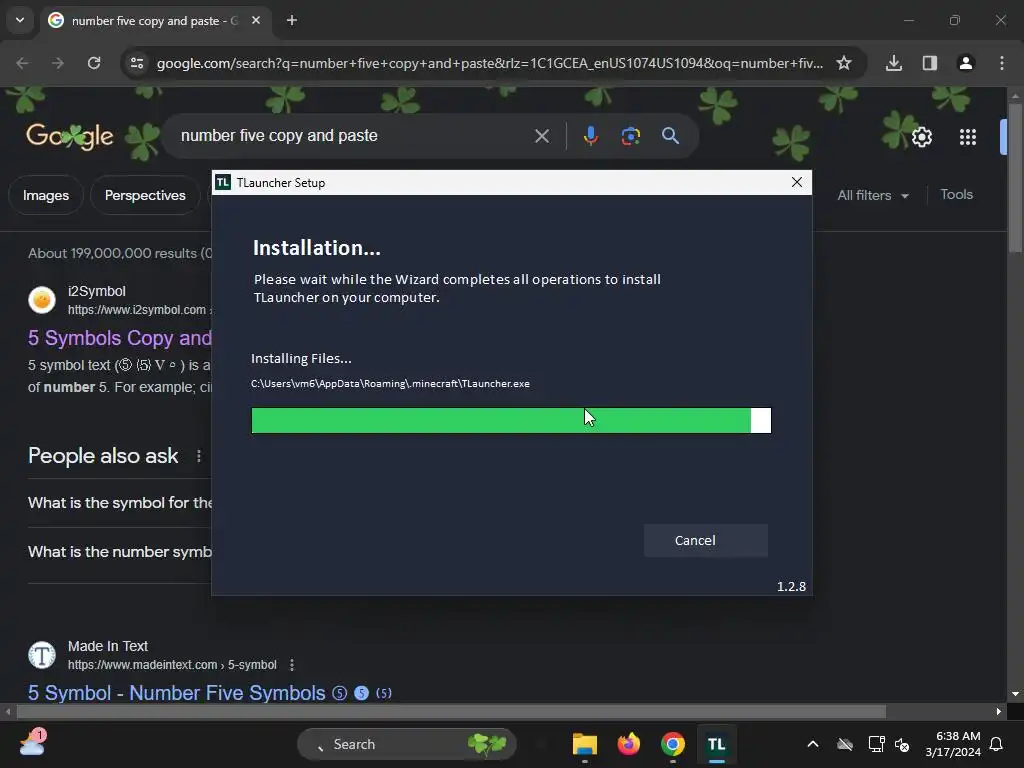Click the Chrome address bar URL

tap(490, 63)
